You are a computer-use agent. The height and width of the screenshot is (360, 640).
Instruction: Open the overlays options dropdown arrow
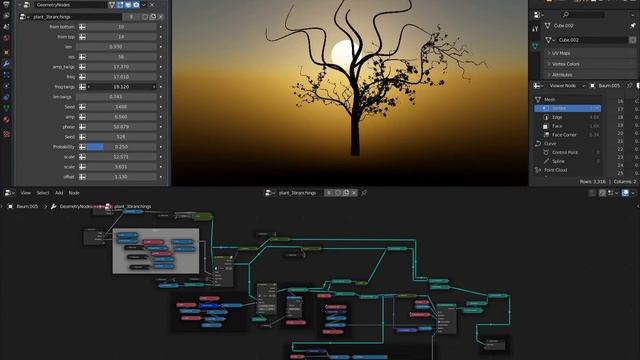point(633,193)
